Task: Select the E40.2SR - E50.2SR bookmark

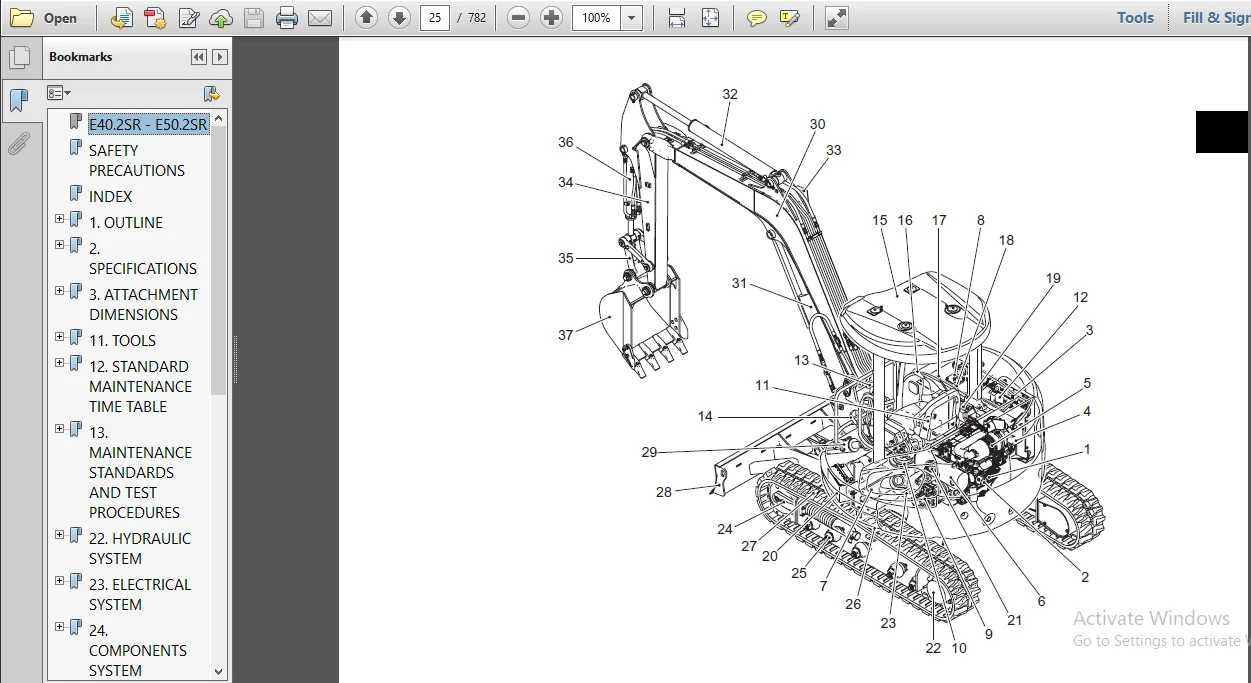Action: (x=148, y=124)
